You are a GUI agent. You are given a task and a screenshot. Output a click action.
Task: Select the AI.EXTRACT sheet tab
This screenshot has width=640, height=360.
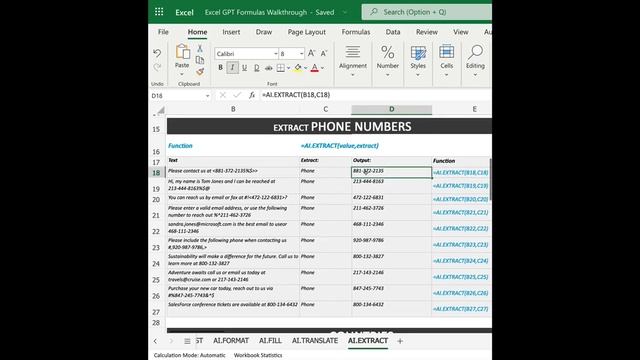(368, 341)
